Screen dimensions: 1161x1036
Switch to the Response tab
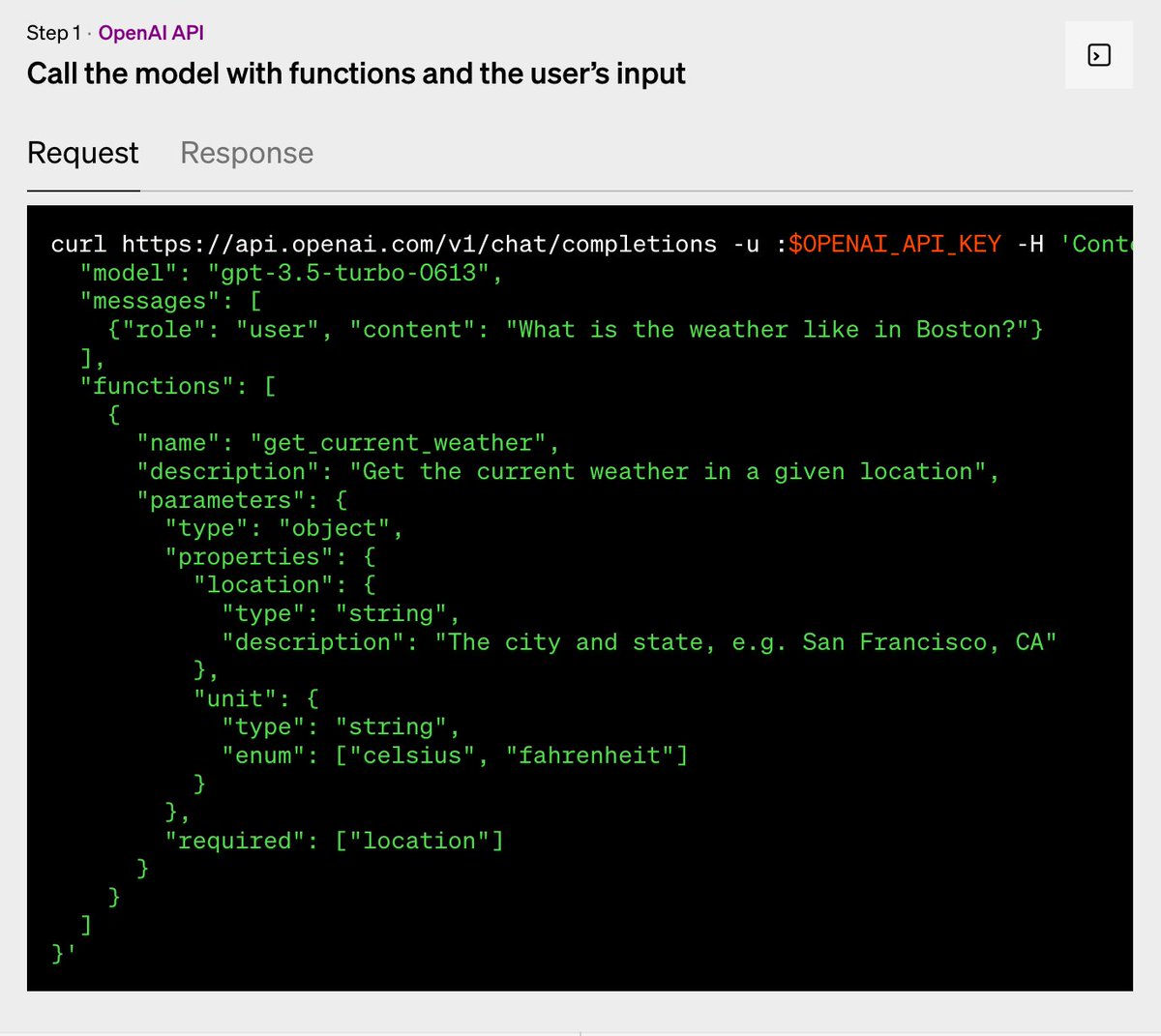tap(247, 153)
